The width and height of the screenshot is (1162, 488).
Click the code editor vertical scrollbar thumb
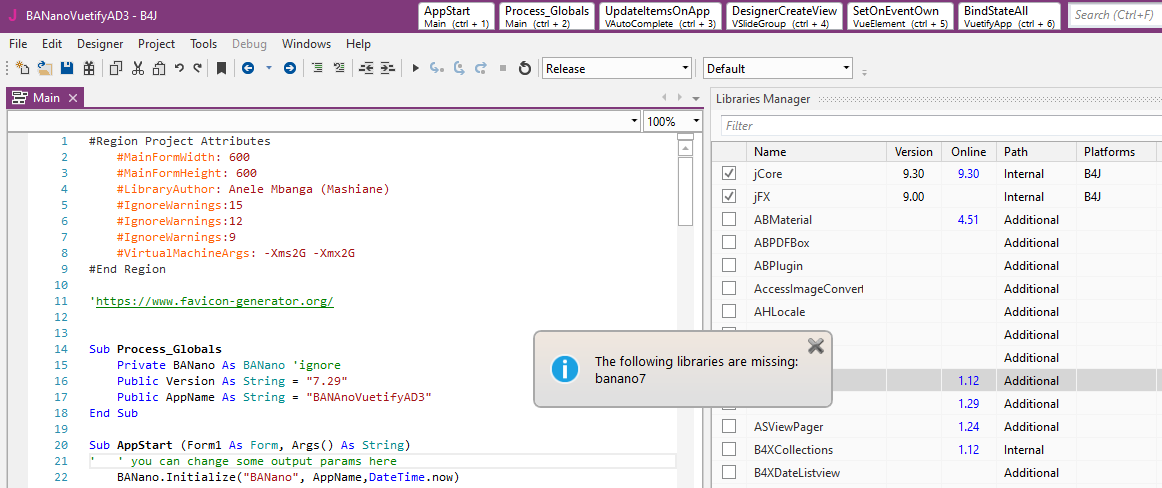pyautogui.click(x=685, y=190)
